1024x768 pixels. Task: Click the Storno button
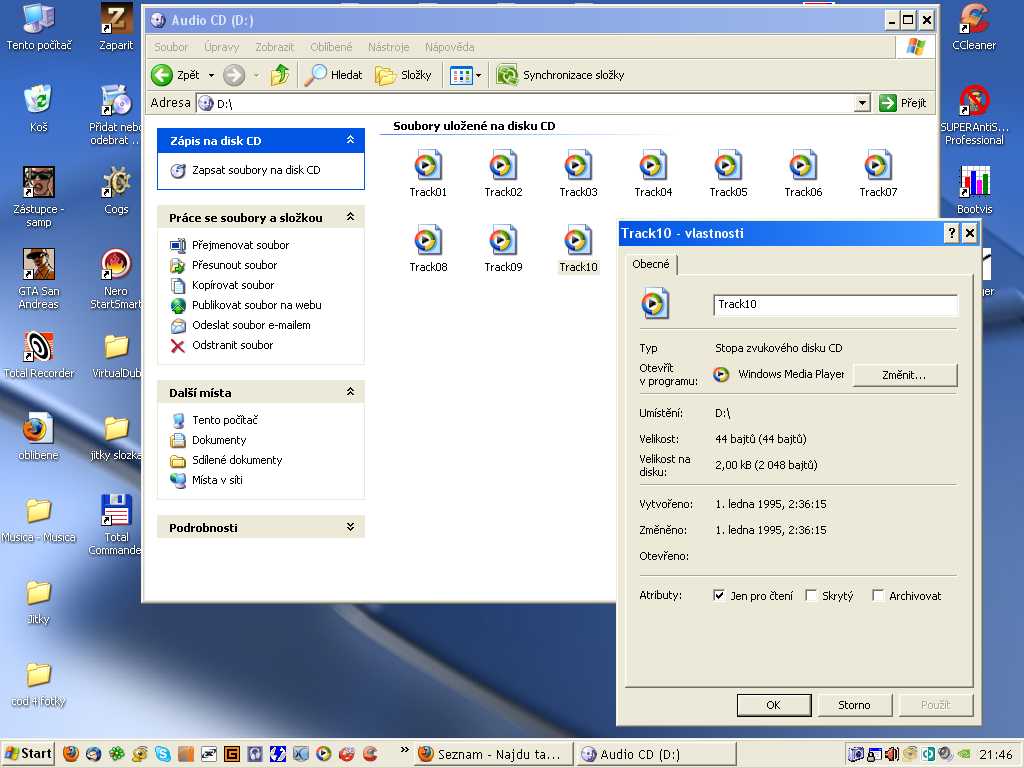[x=854, y=705]
